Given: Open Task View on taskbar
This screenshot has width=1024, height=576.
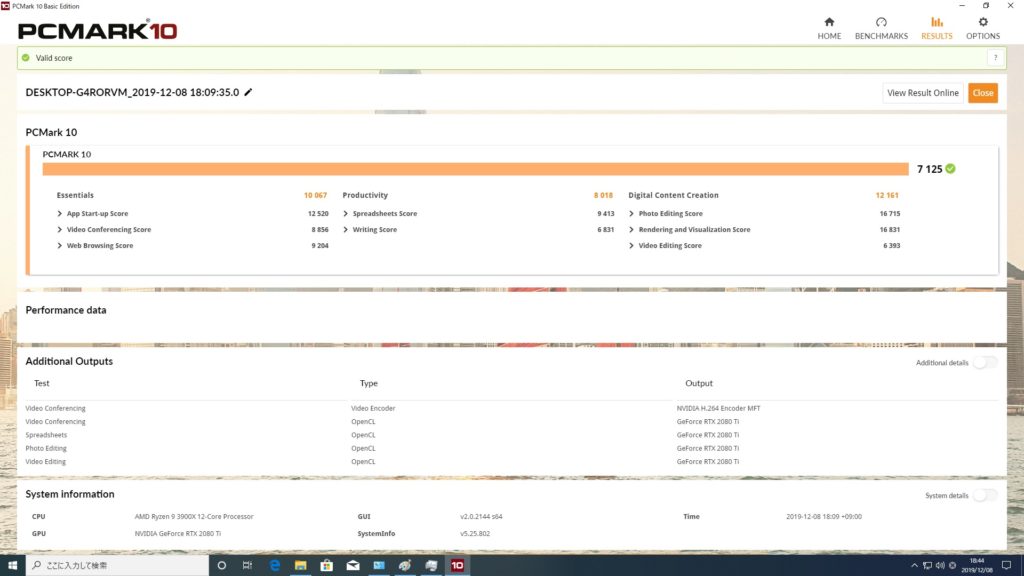Looking at the screenshot, I should 248,565.
